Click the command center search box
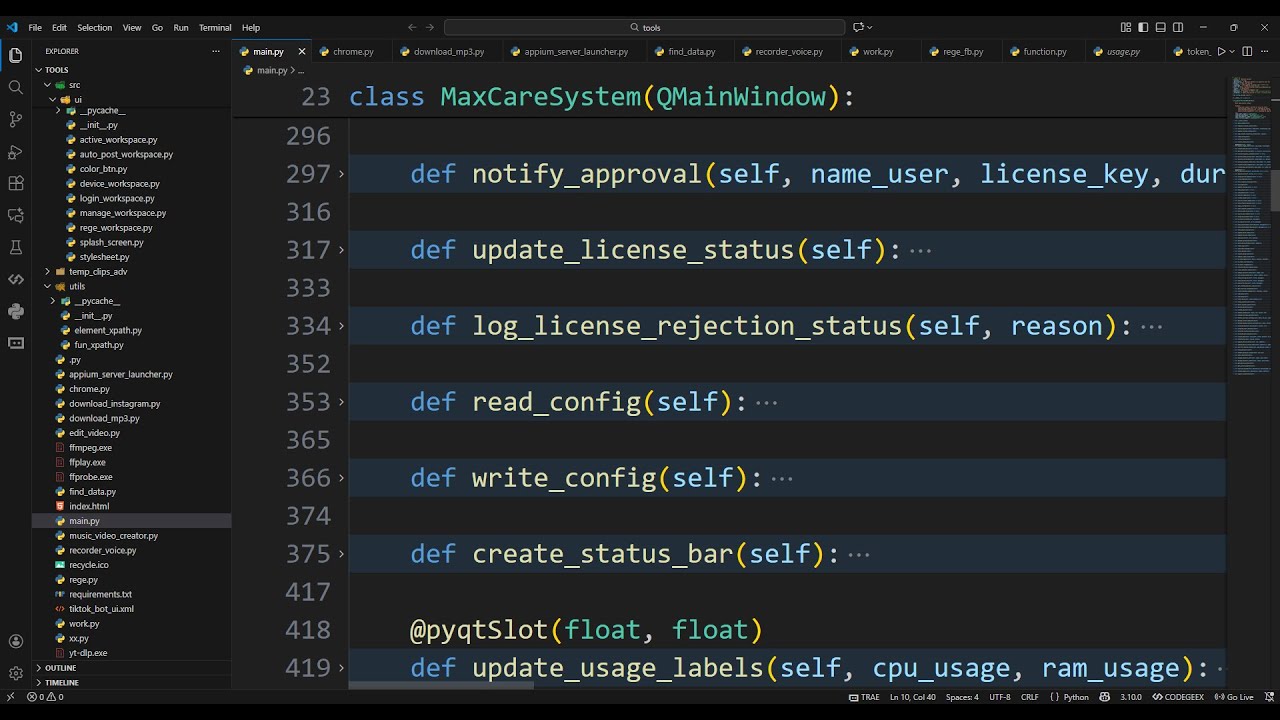 tap(645, 28)
